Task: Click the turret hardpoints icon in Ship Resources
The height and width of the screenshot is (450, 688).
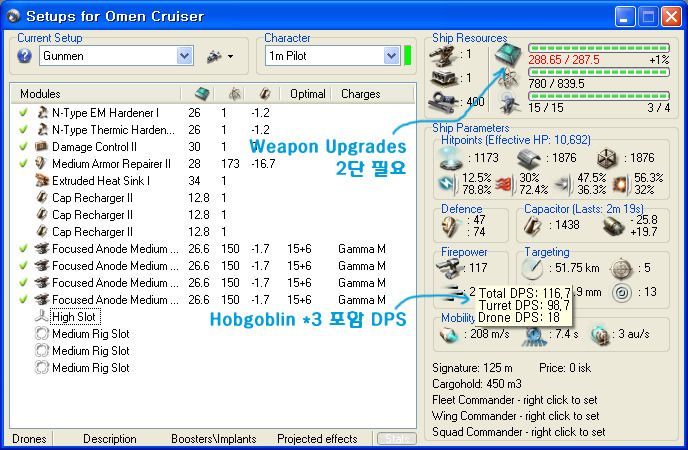Action: pyautogui.click(x=443, y=55)
